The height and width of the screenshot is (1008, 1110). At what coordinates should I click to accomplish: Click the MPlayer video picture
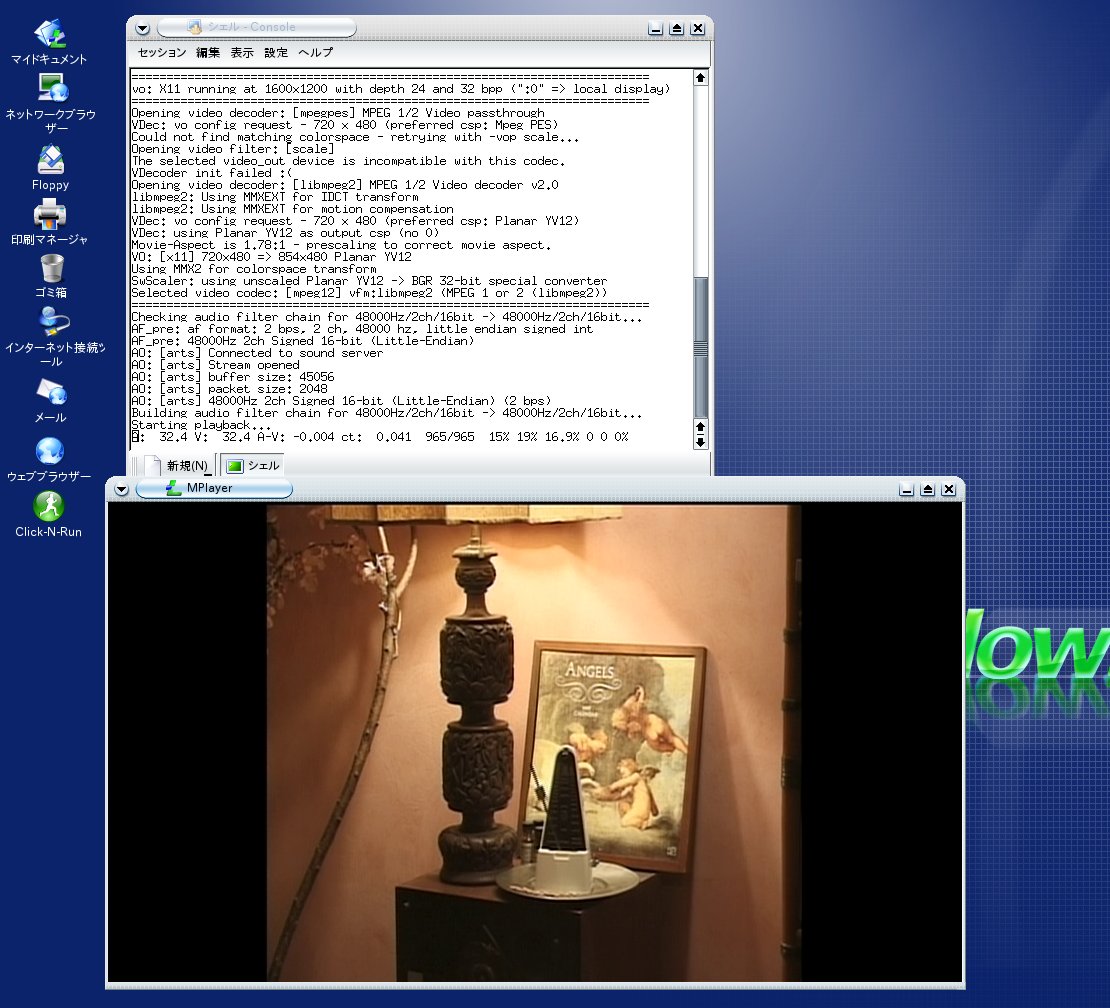tap(534, 743)
